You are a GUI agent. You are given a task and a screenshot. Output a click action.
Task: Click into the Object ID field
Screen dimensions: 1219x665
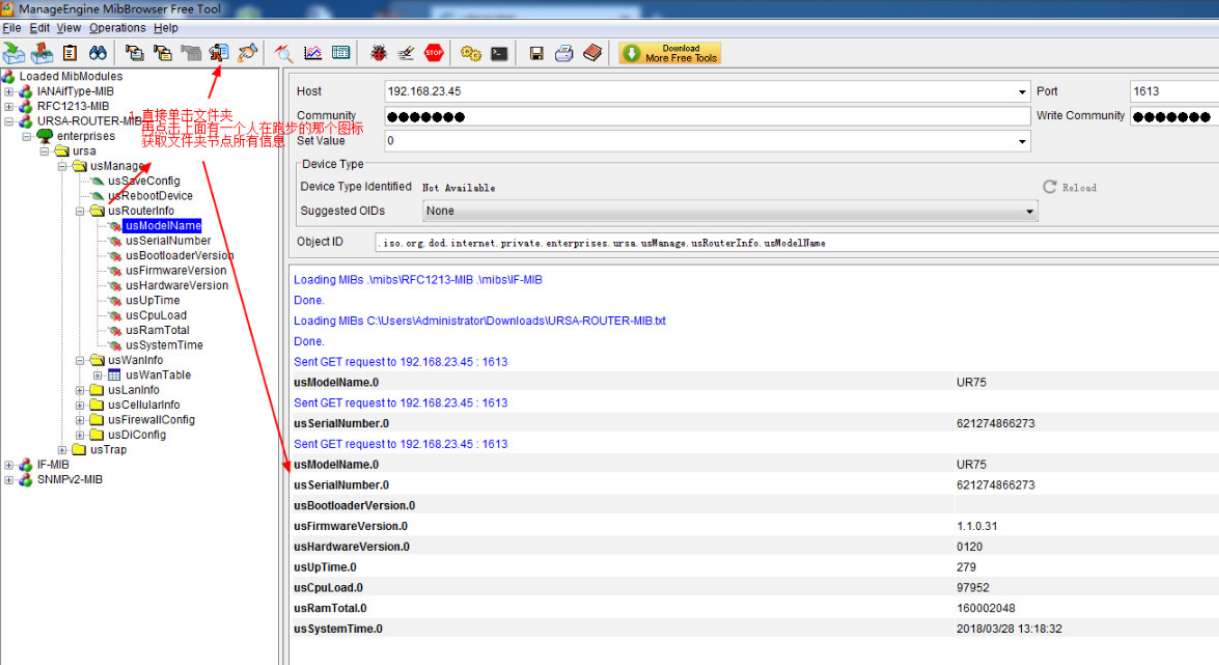pyautogui.click(x=797, y=242)
